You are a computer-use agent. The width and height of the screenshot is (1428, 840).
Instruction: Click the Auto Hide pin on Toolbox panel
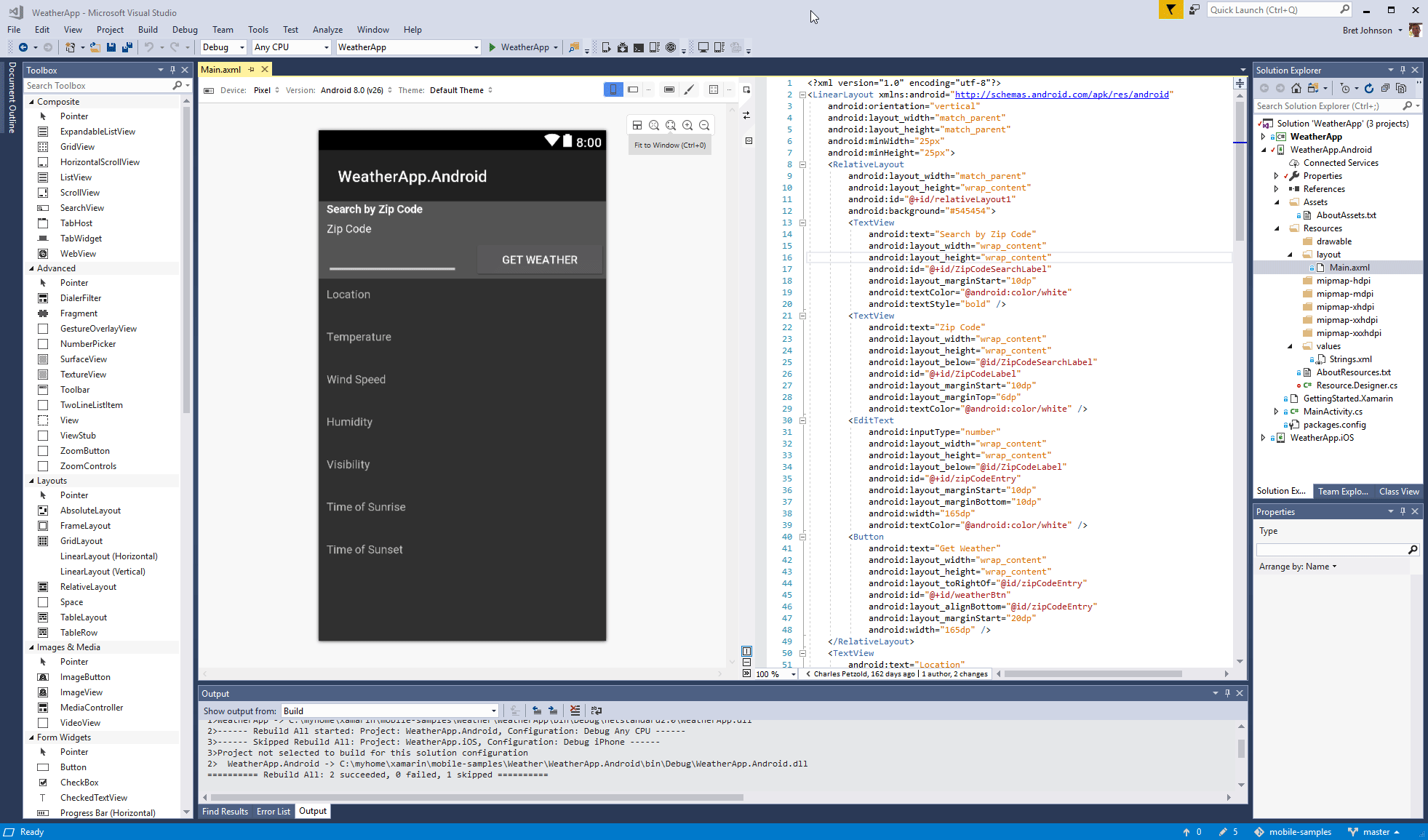(172, 70)
